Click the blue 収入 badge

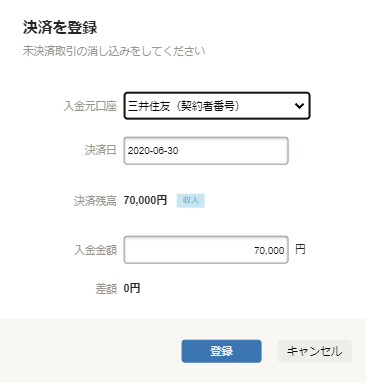190,200
